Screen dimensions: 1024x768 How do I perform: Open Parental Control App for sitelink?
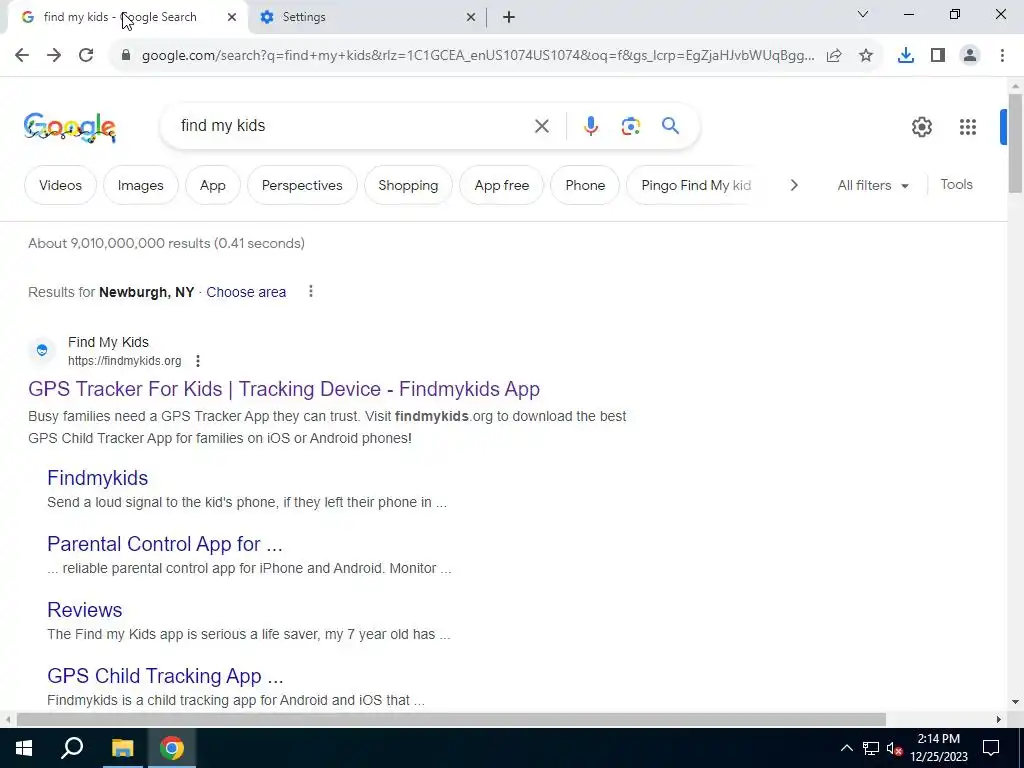click(165, 544)
